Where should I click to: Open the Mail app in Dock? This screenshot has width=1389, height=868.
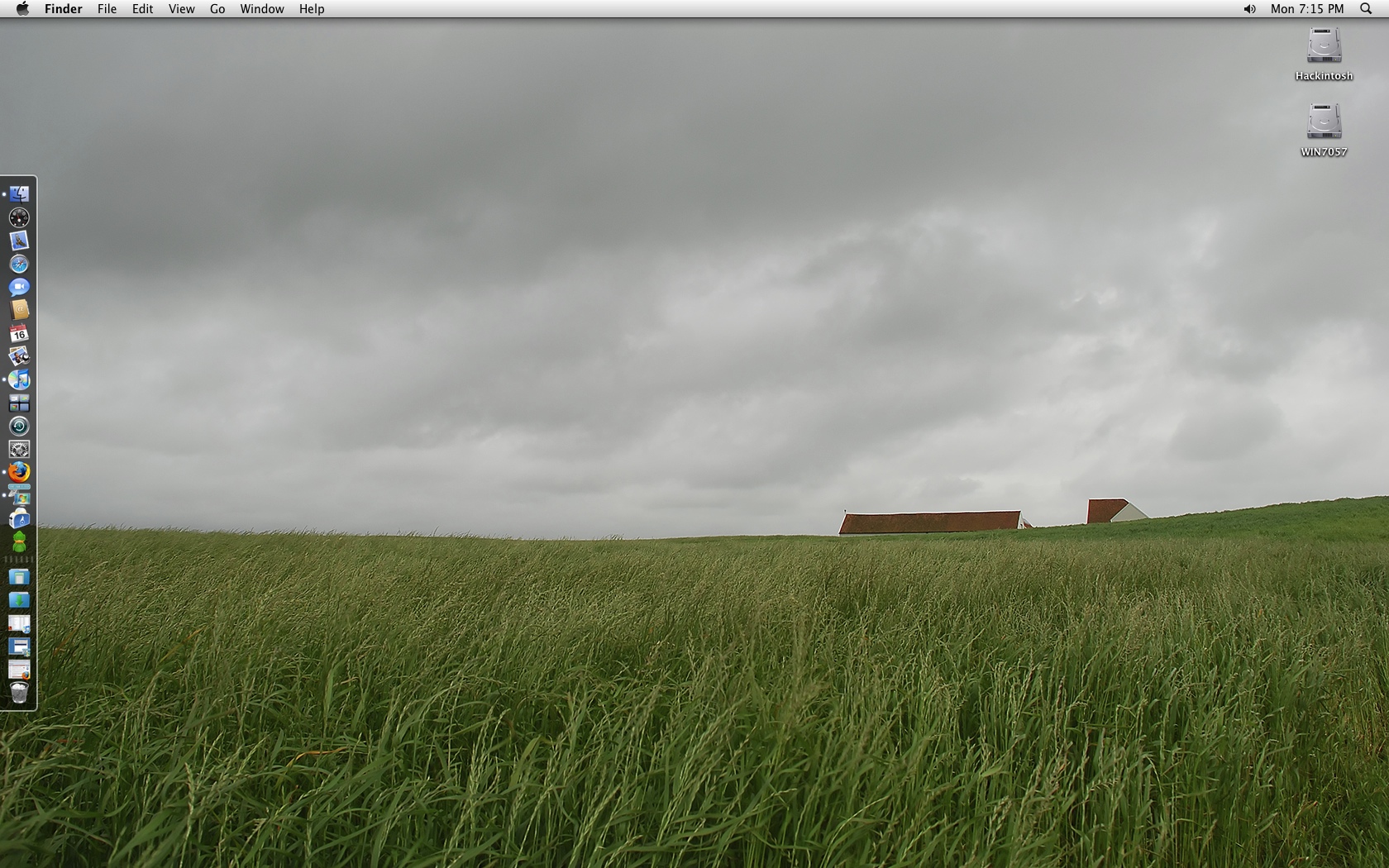[19, 240]
